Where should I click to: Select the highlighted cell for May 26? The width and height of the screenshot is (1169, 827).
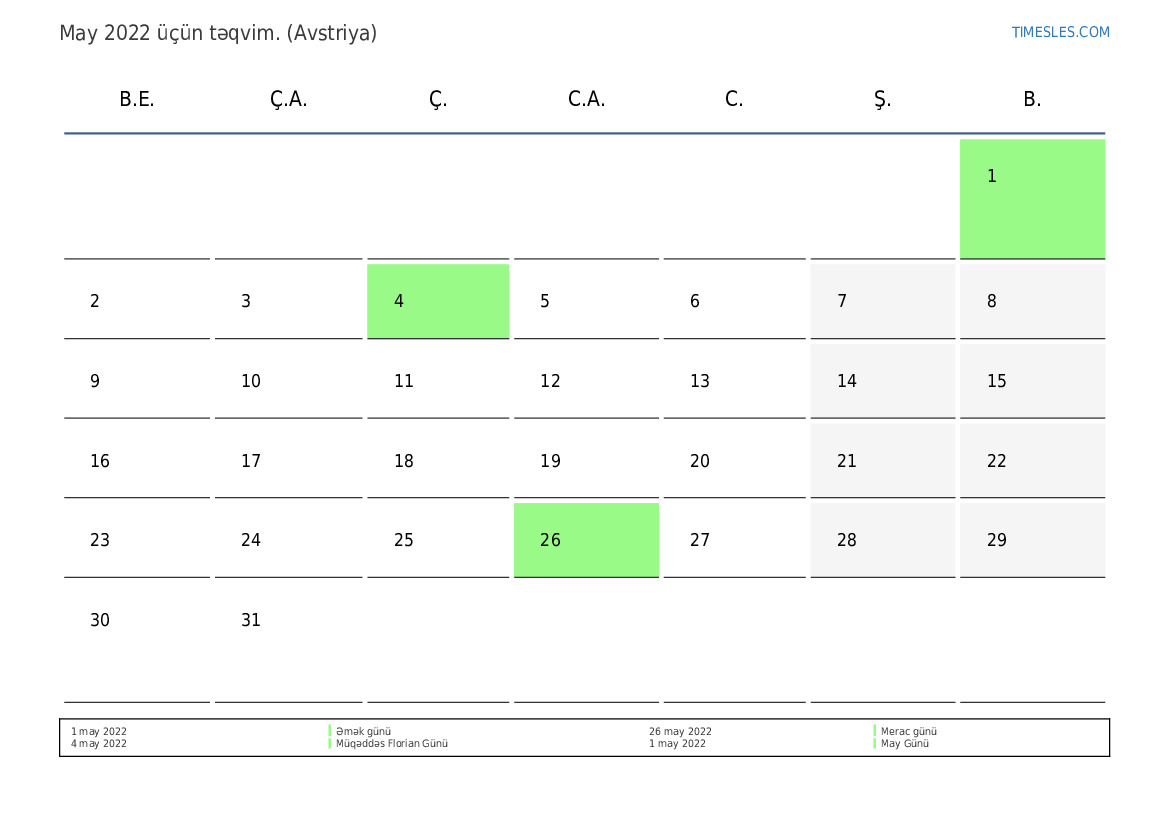586,540
